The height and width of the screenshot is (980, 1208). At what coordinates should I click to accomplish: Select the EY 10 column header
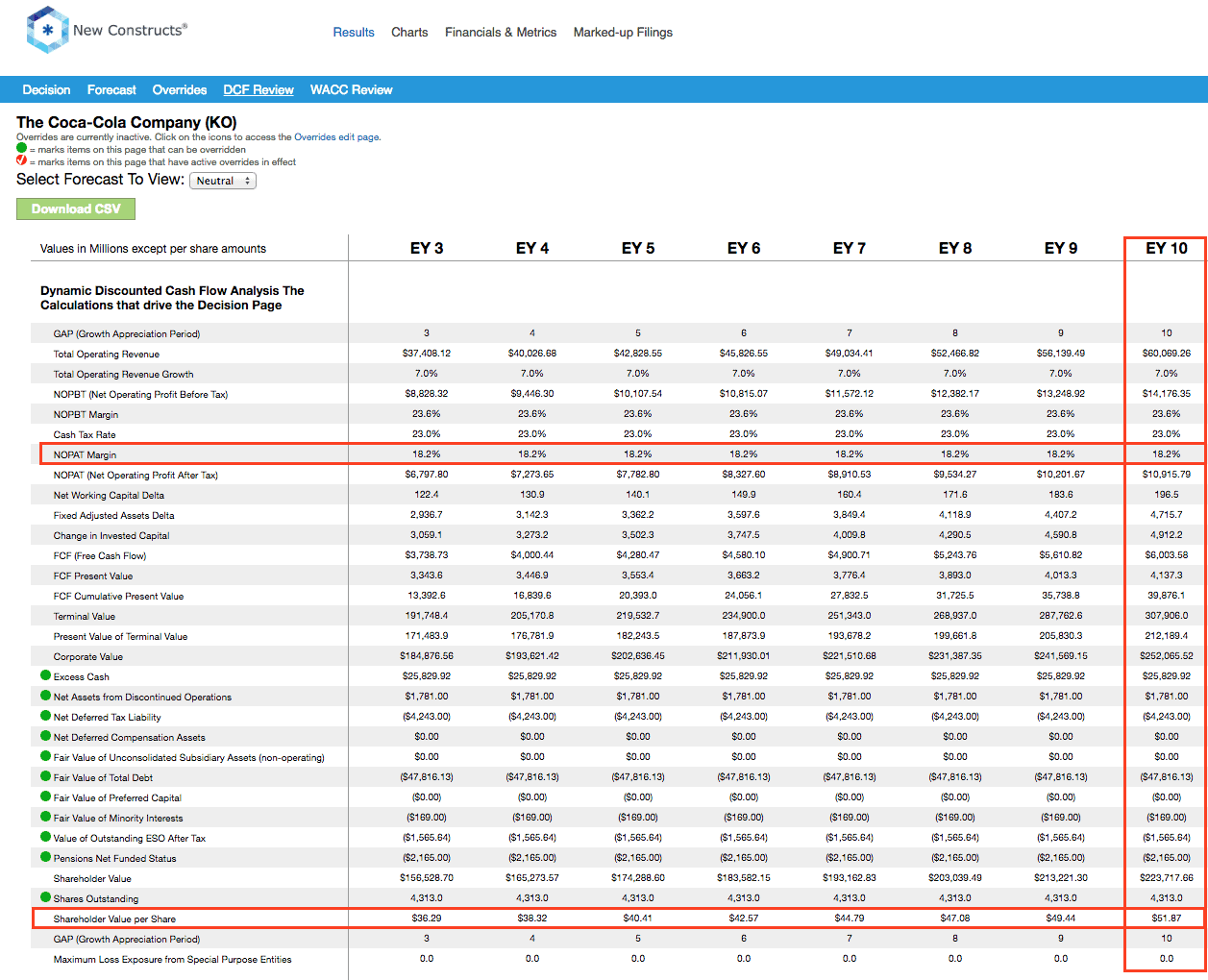coord(1167,248)
